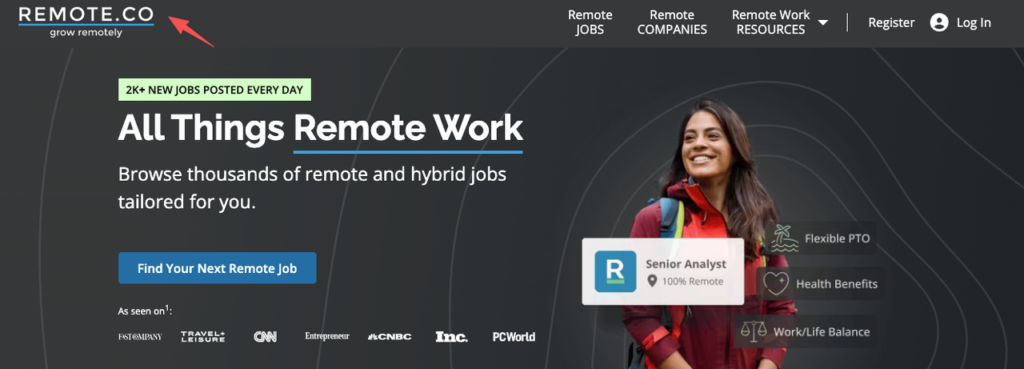Click the Log In link
This screenshot has width=1024, height=369.
click(974, 23)
